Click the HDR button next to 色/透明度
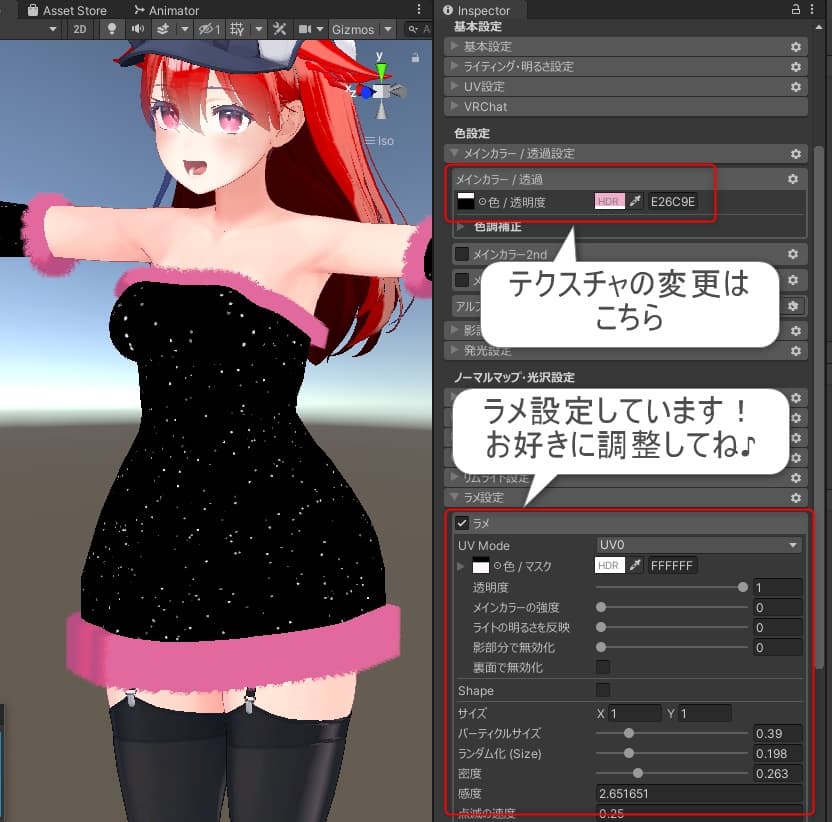 pos(609,201)
